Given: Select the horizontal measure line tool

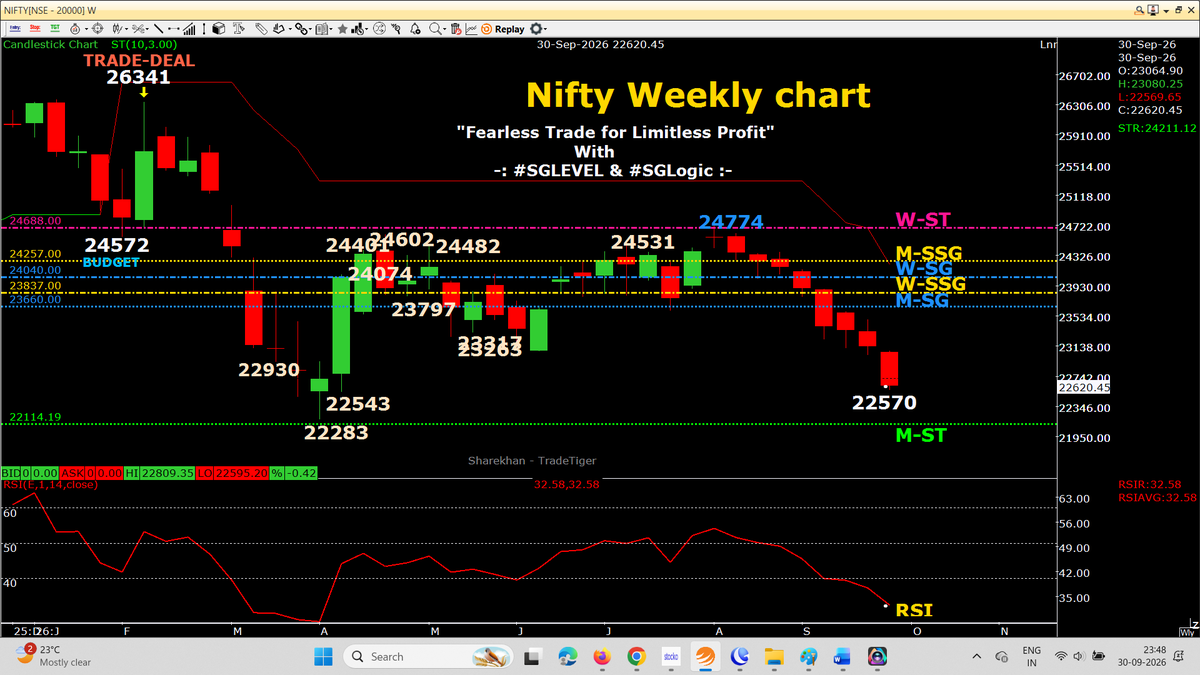Looking at the screenshot, I should (174, 29).
